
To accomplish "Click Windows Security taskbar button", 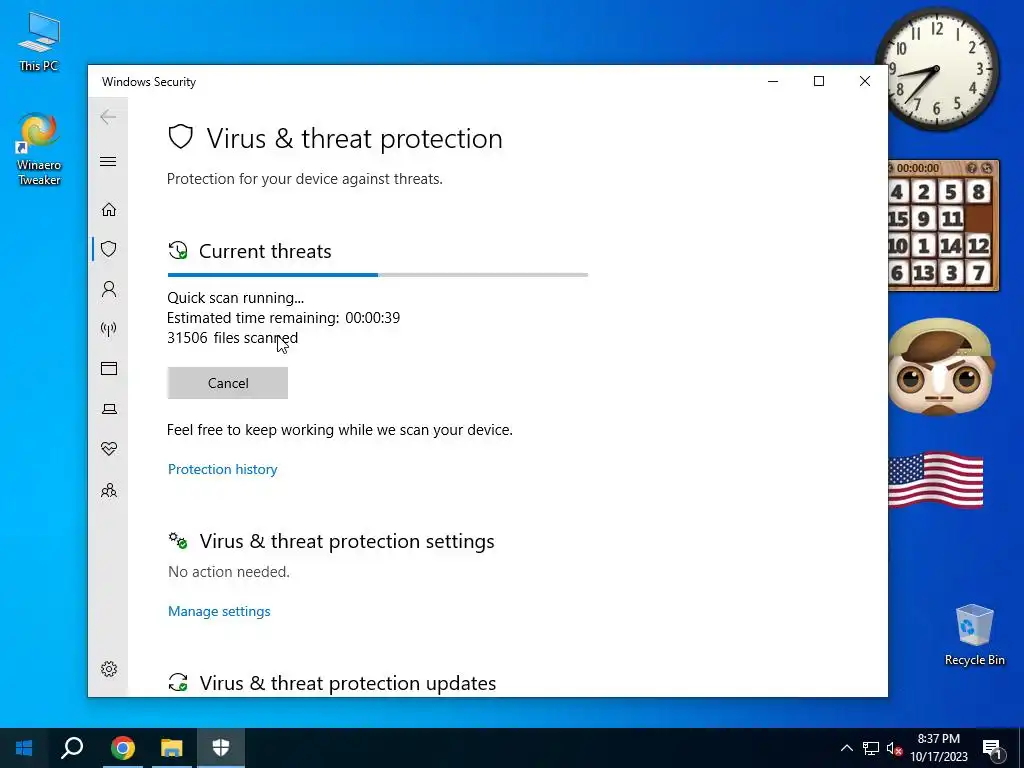I will [x=221, y=748].
